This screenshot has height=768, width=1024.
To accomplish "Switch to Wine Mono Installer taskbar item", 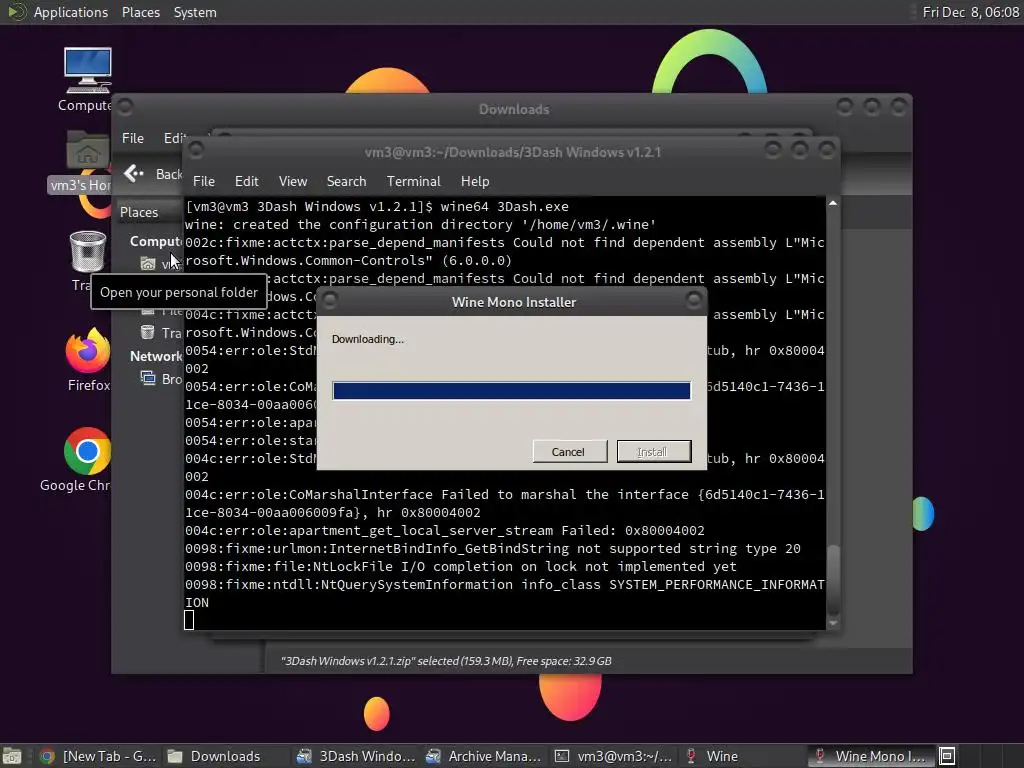I will tap(870, 756).
